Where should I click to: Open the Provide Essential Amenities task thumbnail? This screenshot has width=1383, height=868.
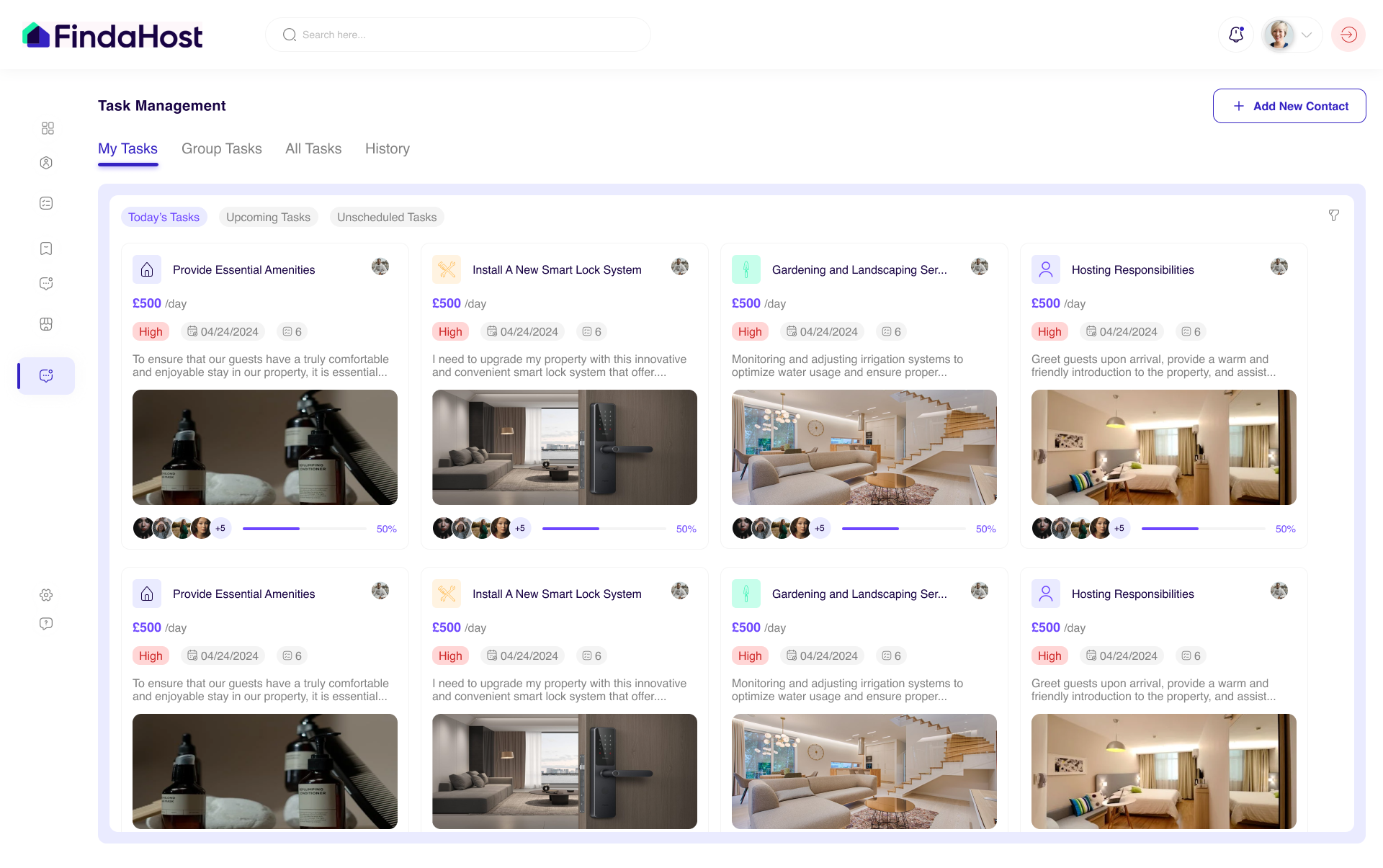(x=265, y=447)
